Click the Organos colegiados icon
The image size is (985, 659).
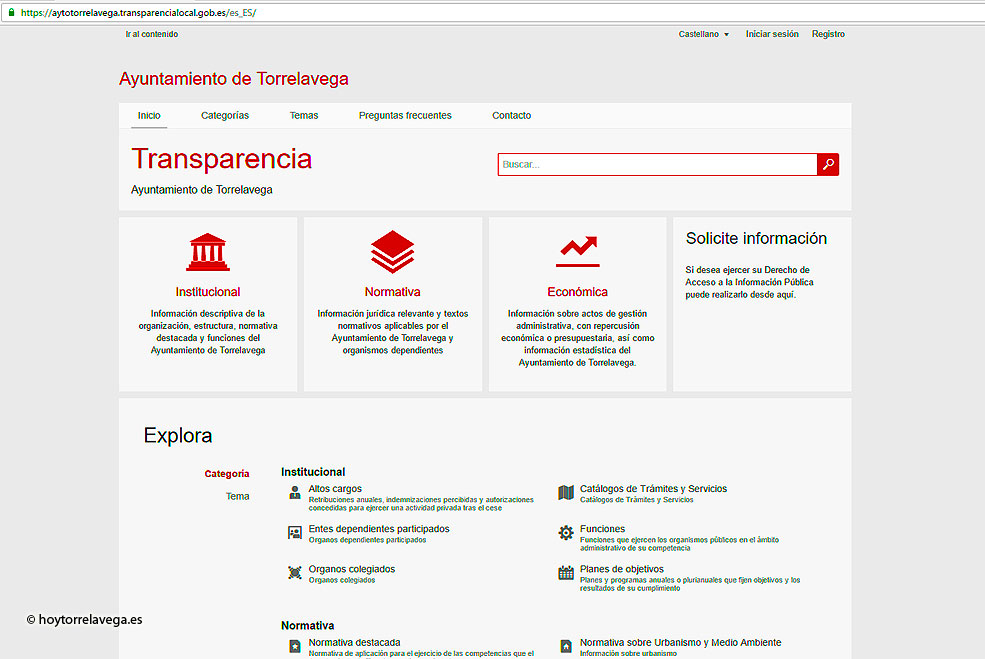295,573
